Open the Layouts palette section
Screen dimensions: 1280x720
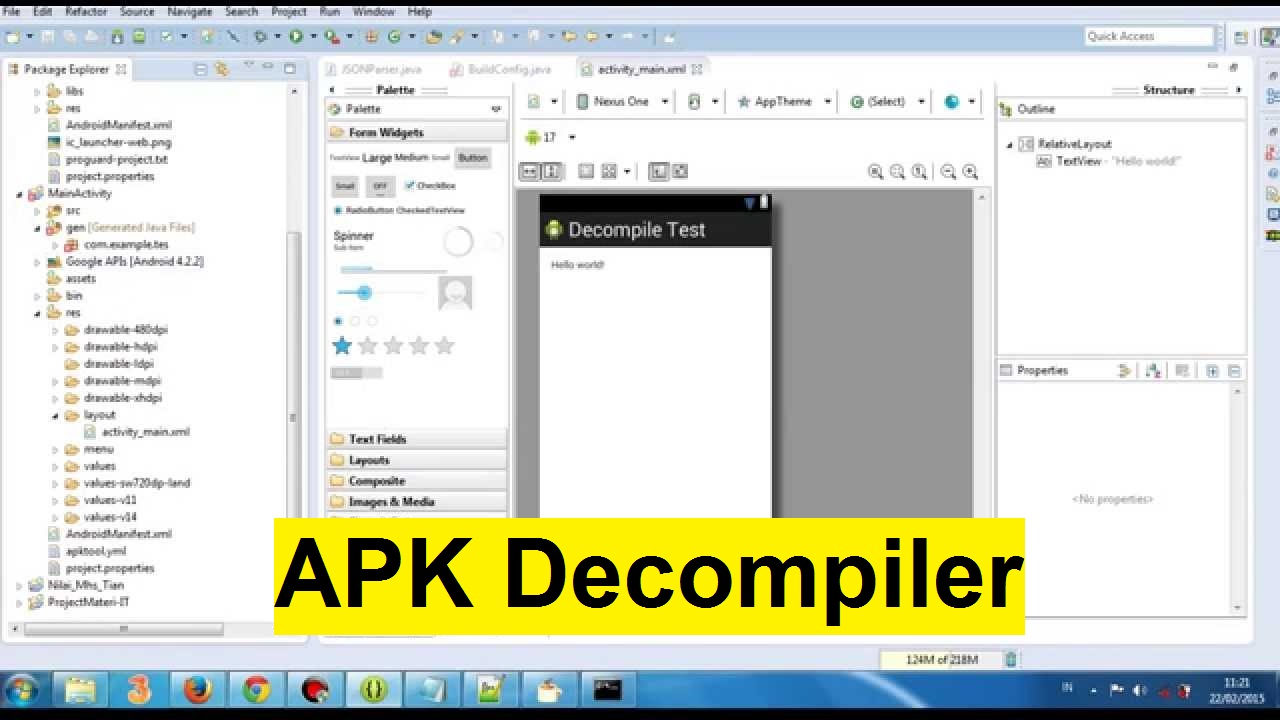point(417,460)
